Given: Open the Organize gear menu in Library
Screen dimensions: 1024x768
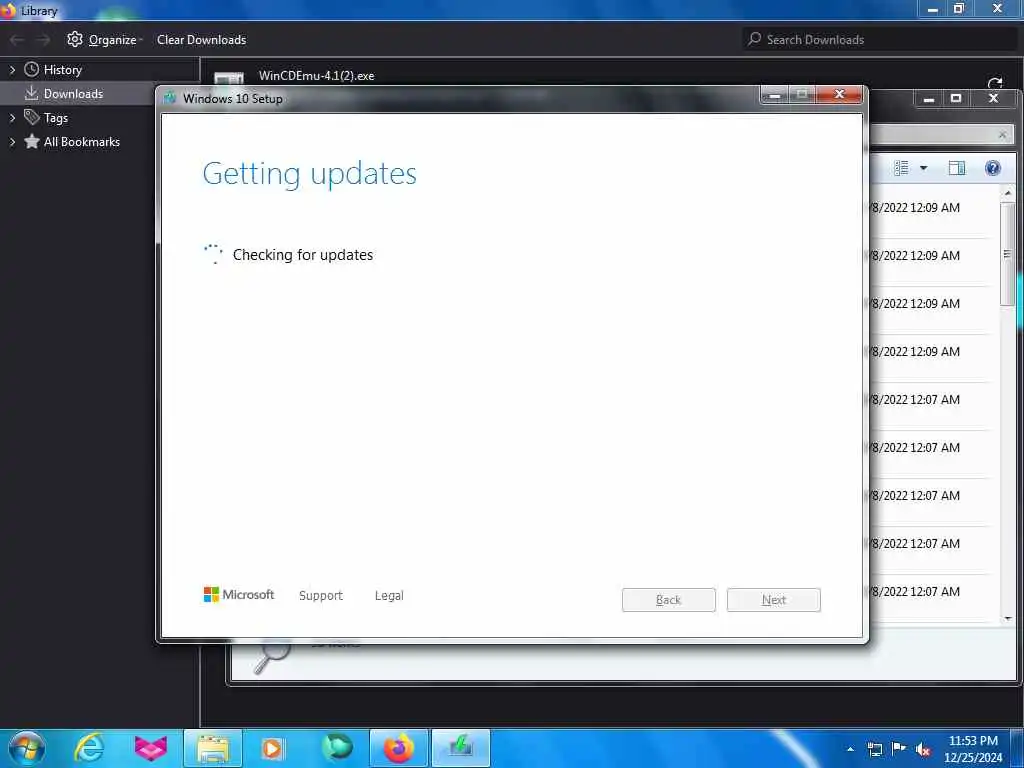Looking at the screenshot, I should click(x=103, y=40).
